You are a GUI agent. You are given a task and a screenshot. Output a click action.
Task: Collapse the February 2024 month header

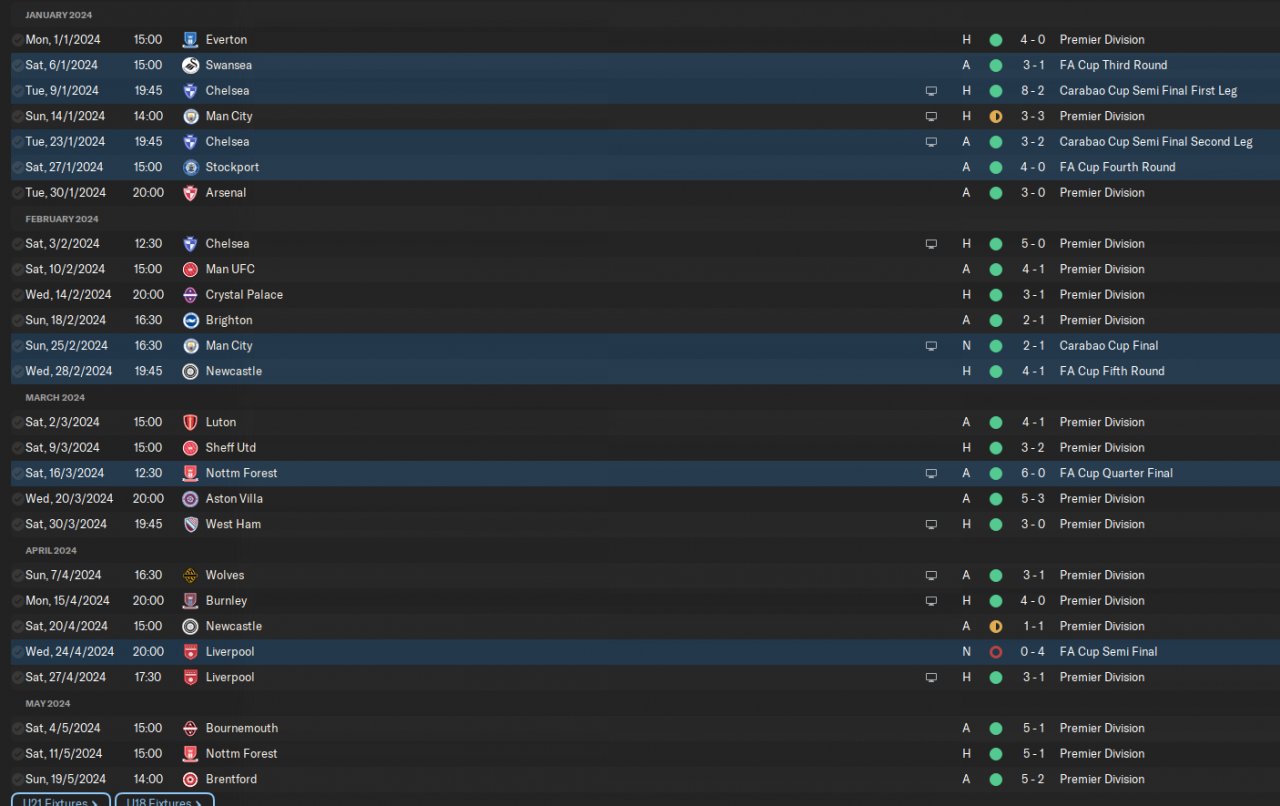coord(62,219)
